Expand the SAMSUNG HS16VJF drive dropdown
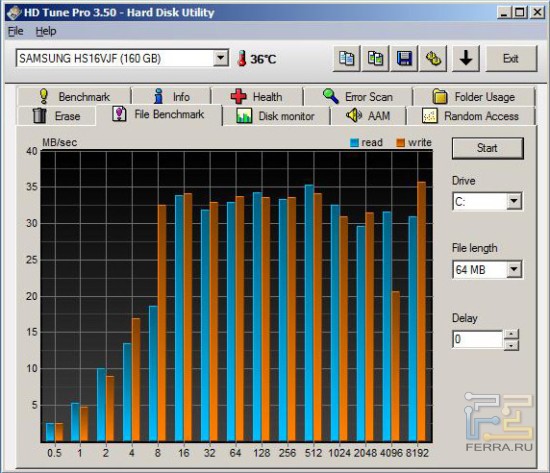Screen dimensions: 550x473 (x=221, y=58)
